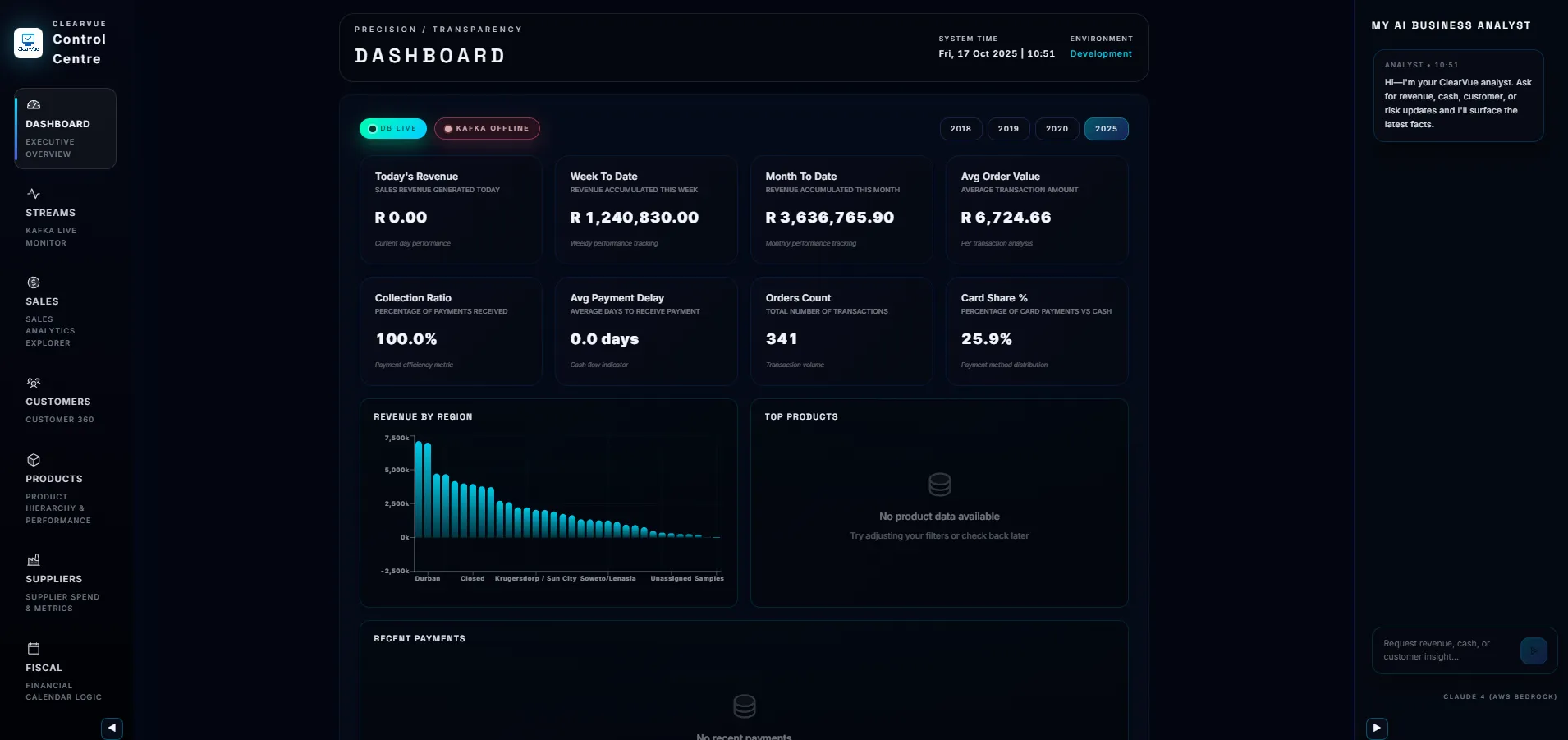
Task: Open the Dashboard gauge icon
Action: [x=34, y=105]
